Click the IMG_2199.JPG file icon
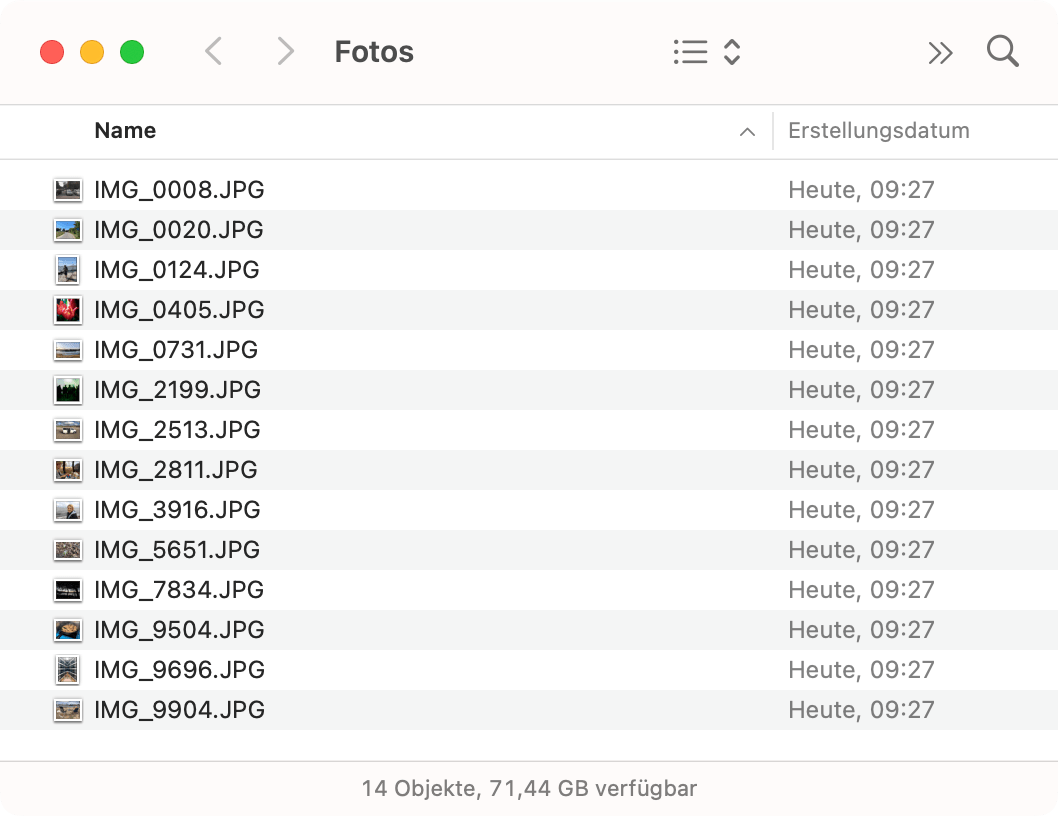Viewport: 1058px width, 816px height. click(x=67, y=390)
